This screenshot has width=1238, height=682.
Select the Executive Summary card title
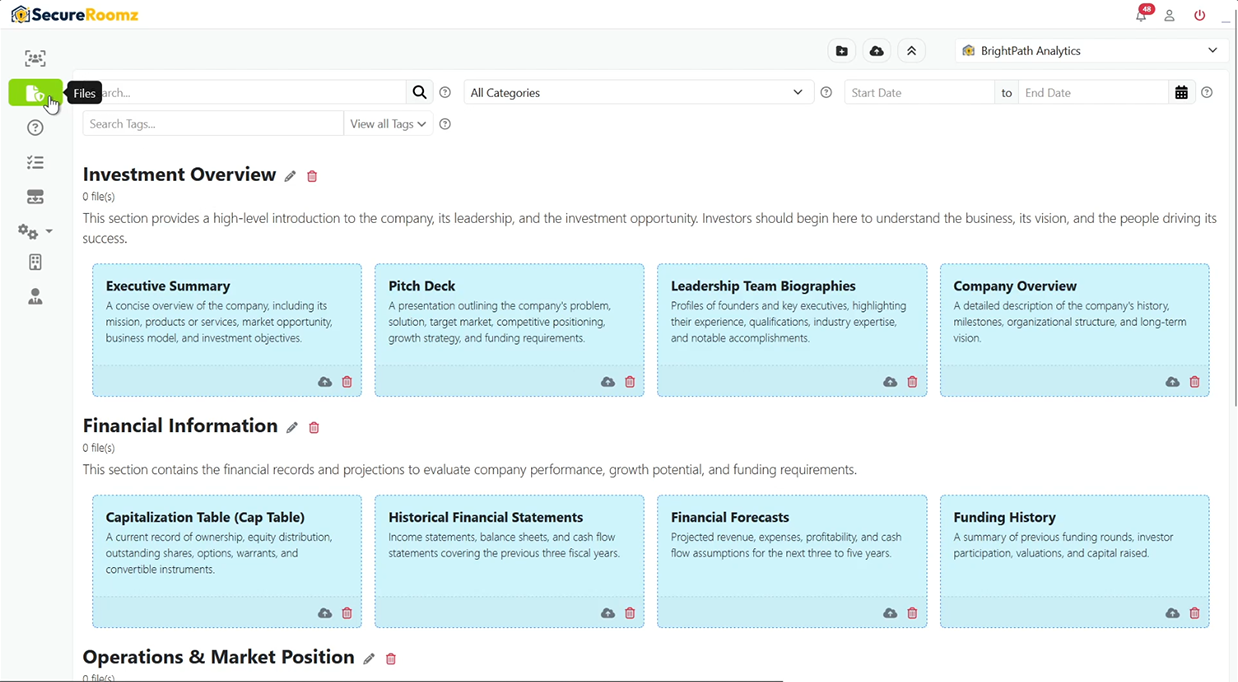pos(168,286)
